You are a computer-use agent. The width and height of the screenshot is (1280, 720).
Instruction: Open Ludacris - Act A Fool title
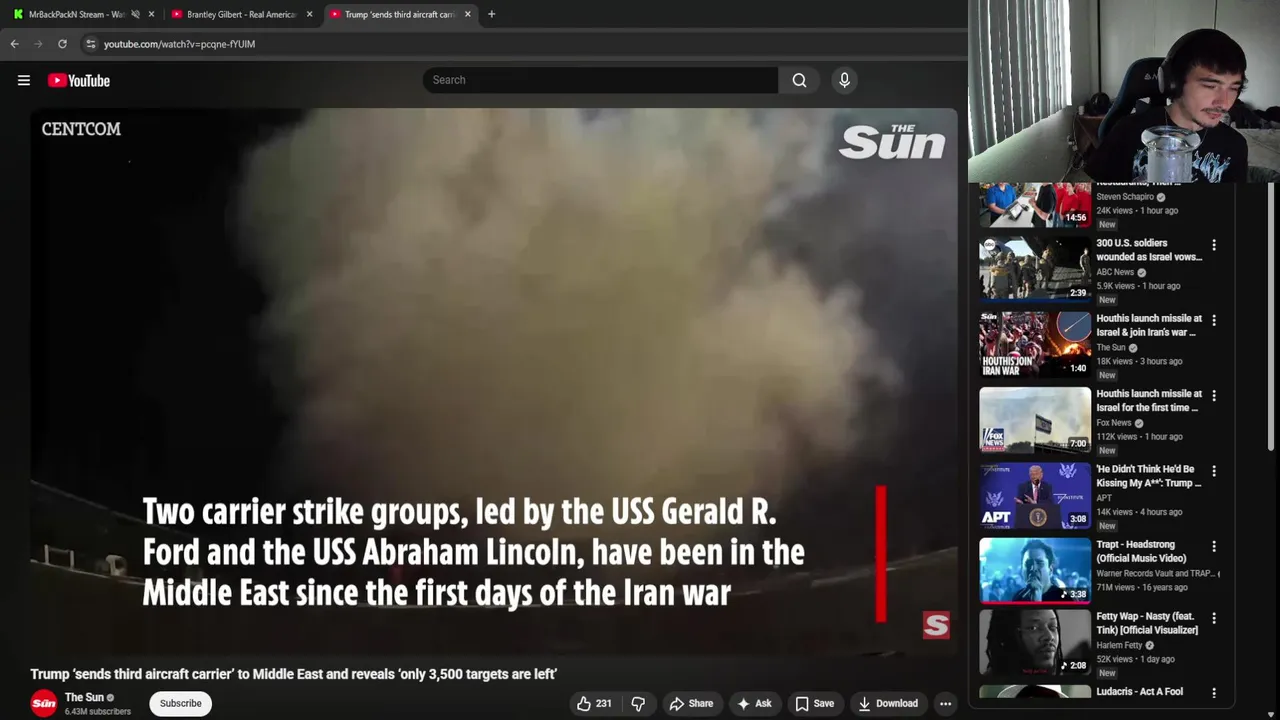[1139, 692]
